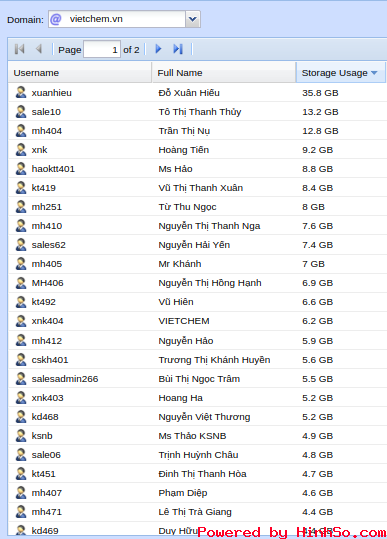Click full name Trần Thị Nụ

click(184, 131)
